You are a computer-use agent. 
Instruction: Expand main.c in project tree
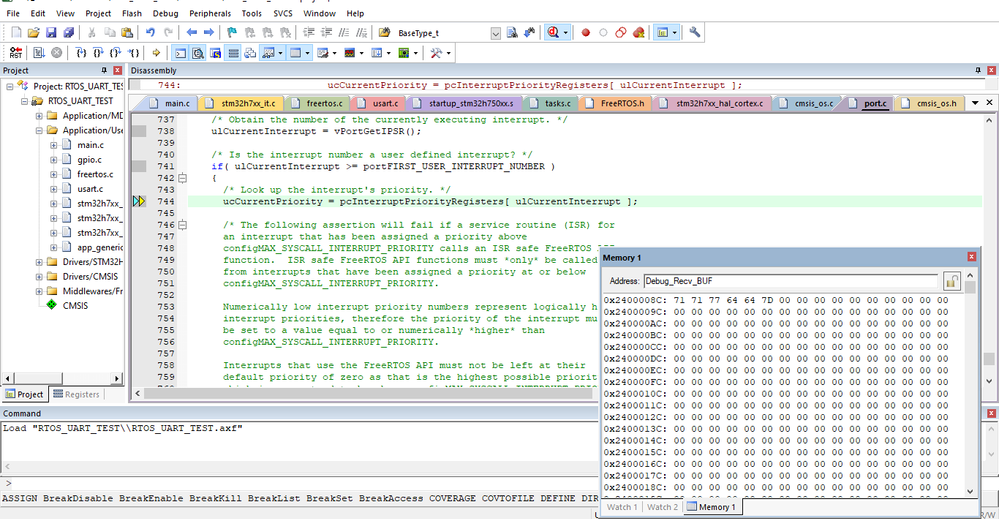click(54, 145)
